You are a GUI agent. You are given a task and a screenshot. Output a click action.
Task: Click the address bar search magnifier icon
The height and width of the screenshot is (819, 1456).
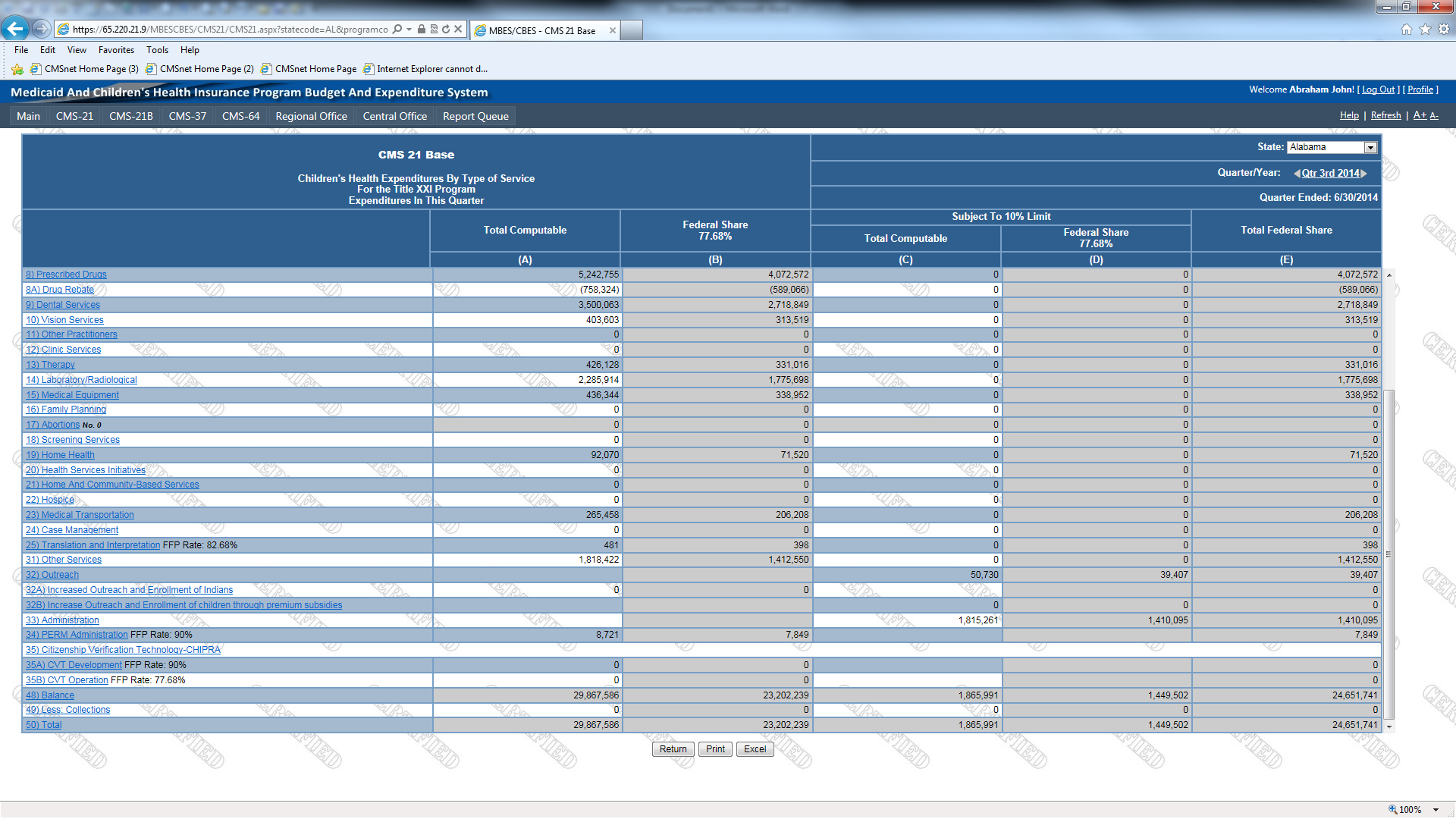point(397,30)
